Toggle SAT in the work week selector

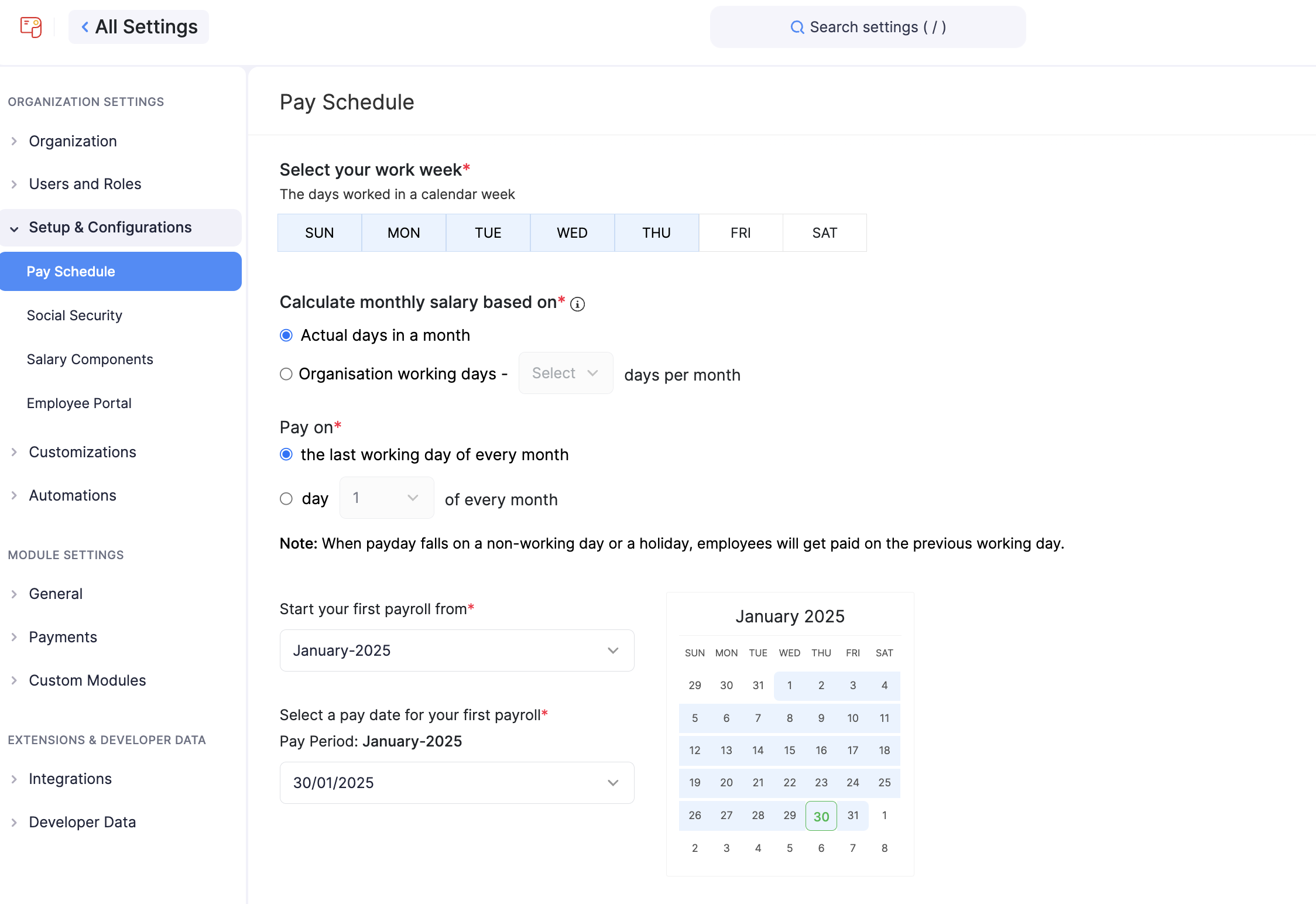(824, 232)
